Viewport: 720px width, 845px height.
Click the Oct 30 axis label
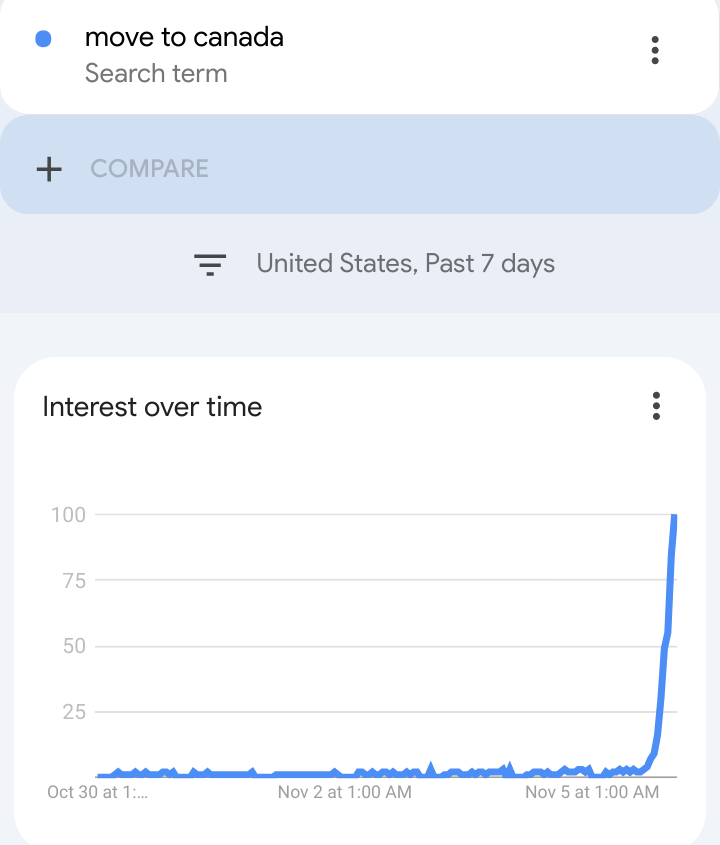98,792
